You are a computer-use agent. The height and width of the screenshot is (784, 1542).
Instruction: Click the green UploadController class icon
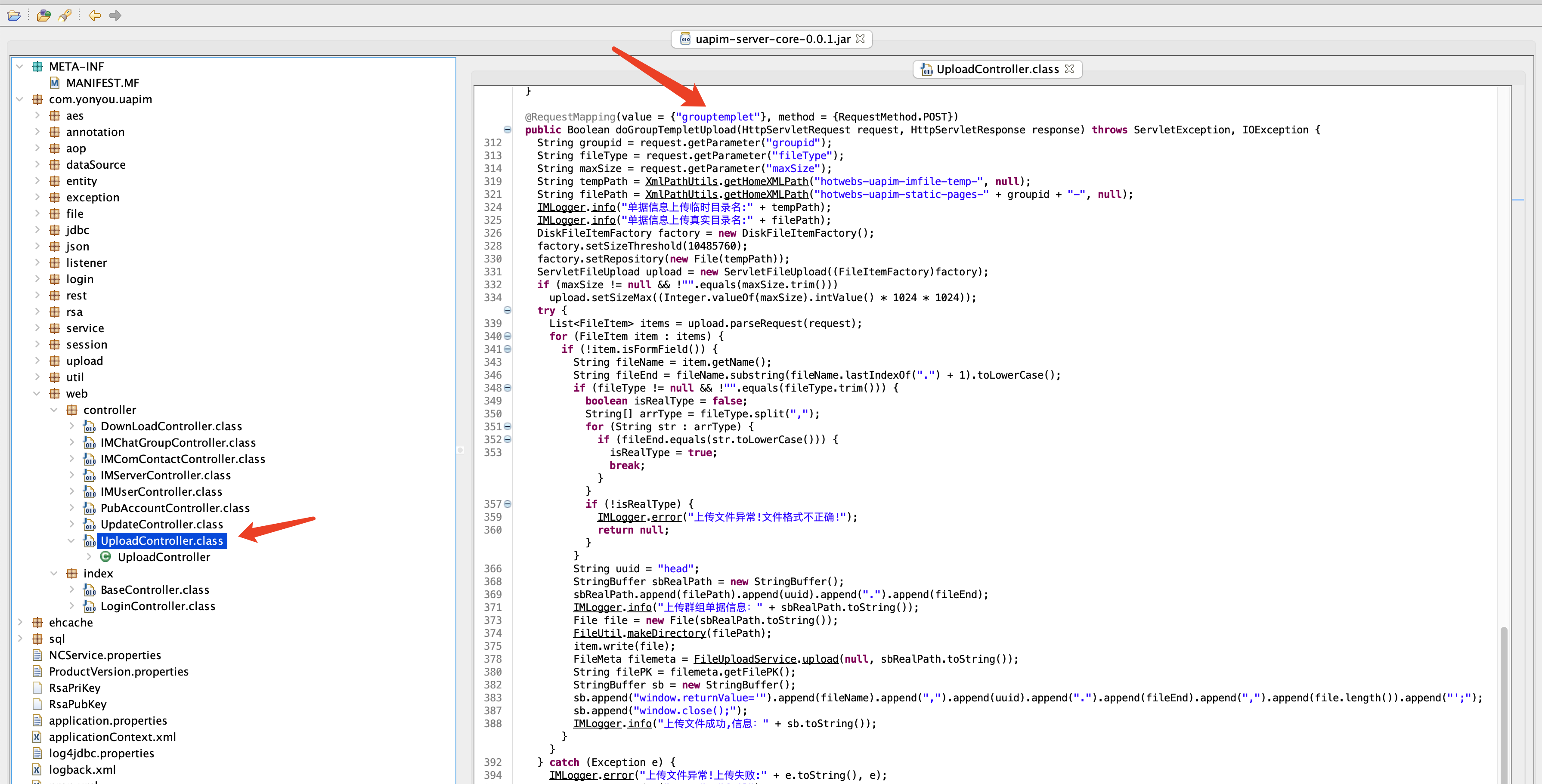click(x=105, y=556)
